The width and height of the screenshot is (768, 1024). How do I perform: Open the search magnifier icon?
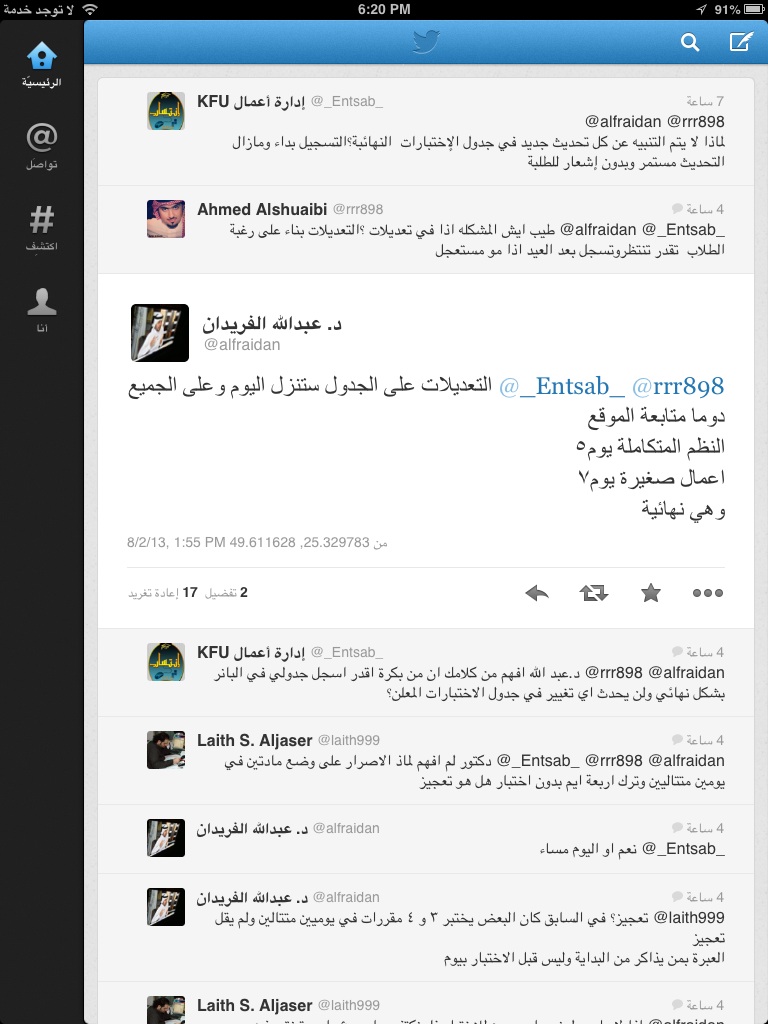click(690, 42)
